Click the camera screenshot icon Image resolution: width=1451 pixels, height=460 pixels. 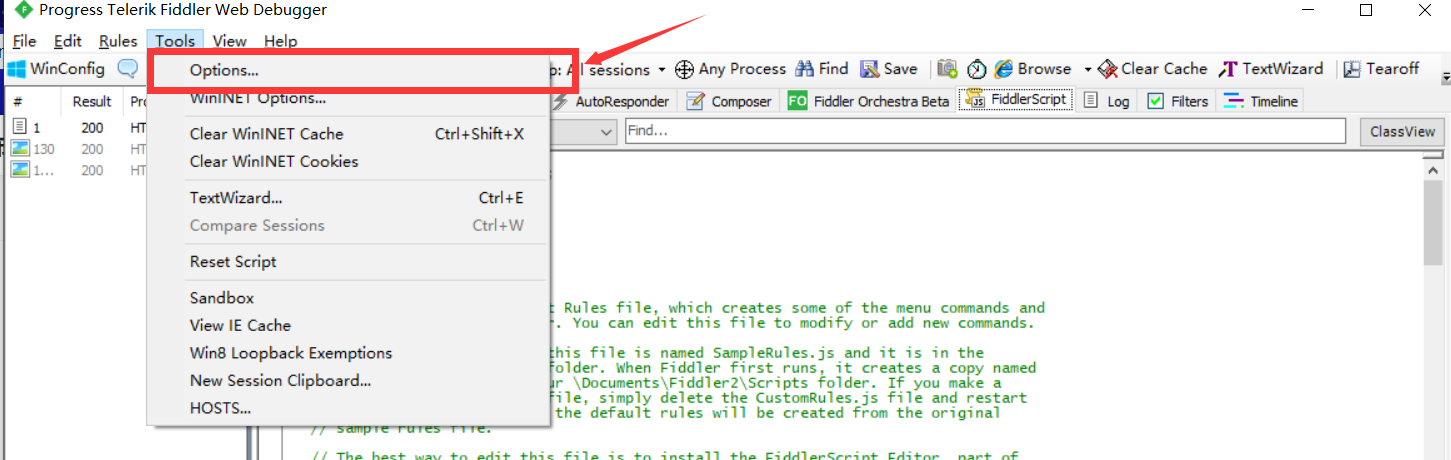tap(947, 69)
